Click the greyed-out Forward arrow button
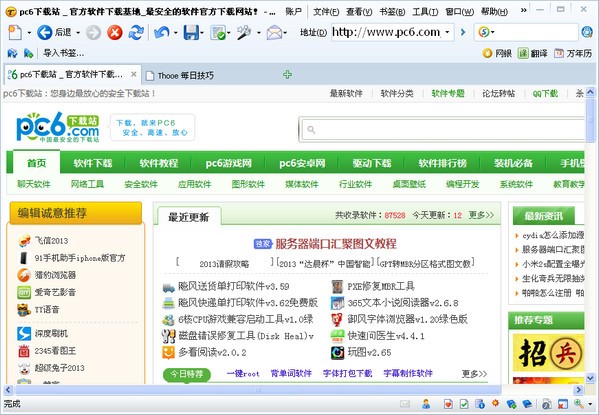599x415 pixels. (93, 32)
